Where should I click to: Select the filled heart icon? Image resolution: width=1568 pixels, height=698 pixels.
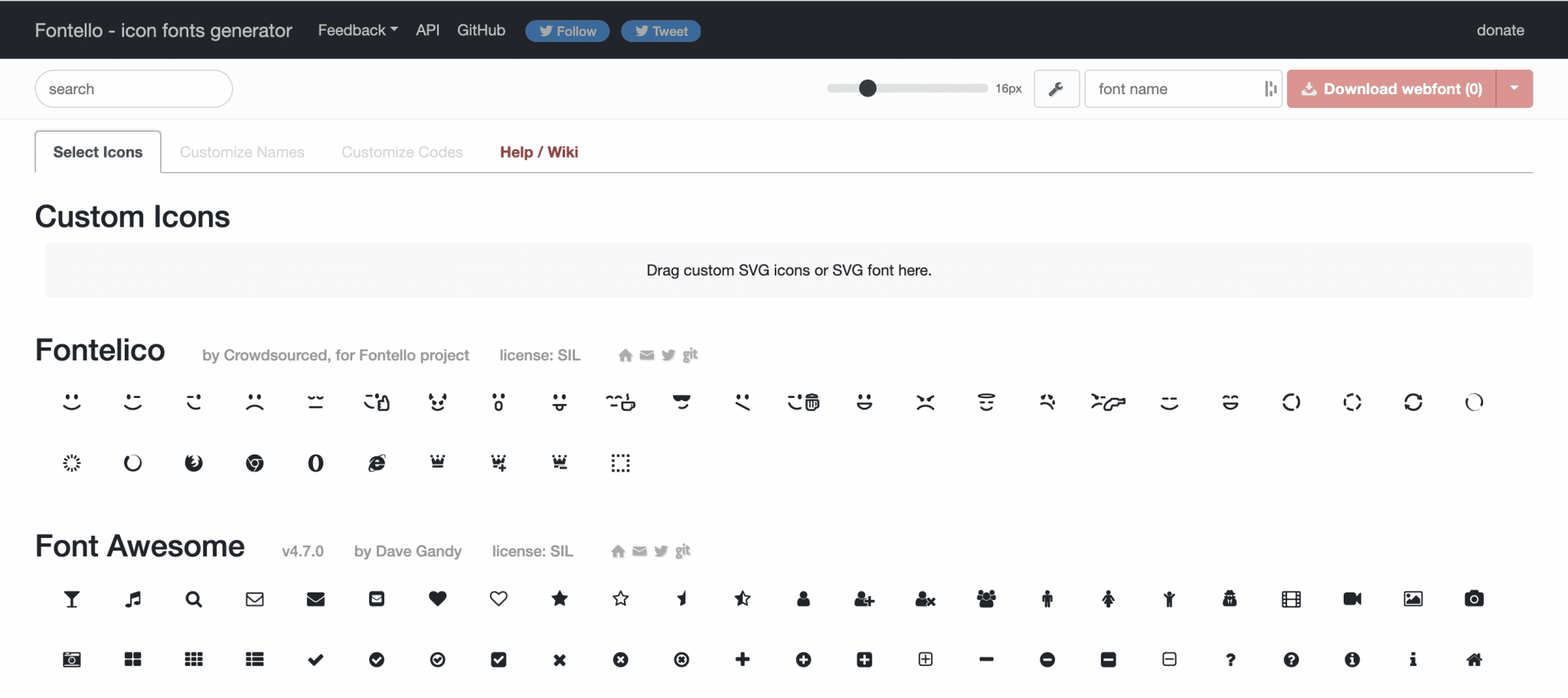437,599
